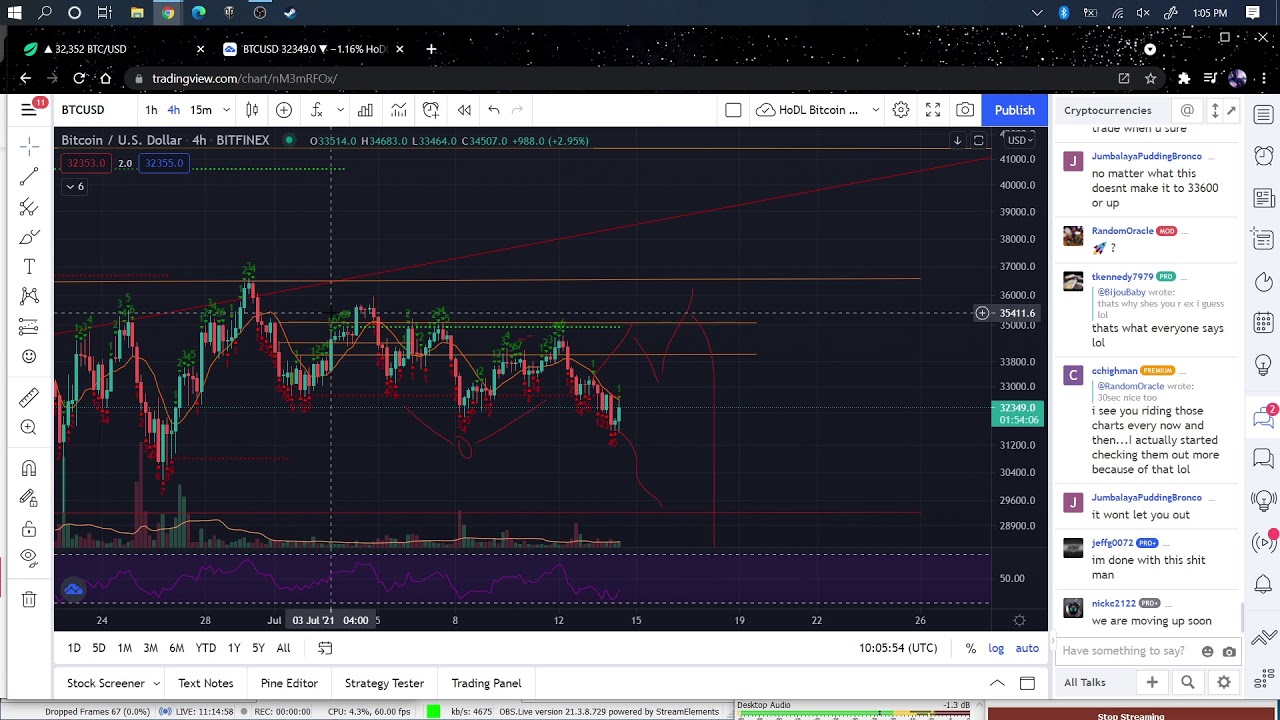This screenshot has width=1280, height=720.
Task: Toggle magnet mode for drawings
Action: tap(29, 469)
